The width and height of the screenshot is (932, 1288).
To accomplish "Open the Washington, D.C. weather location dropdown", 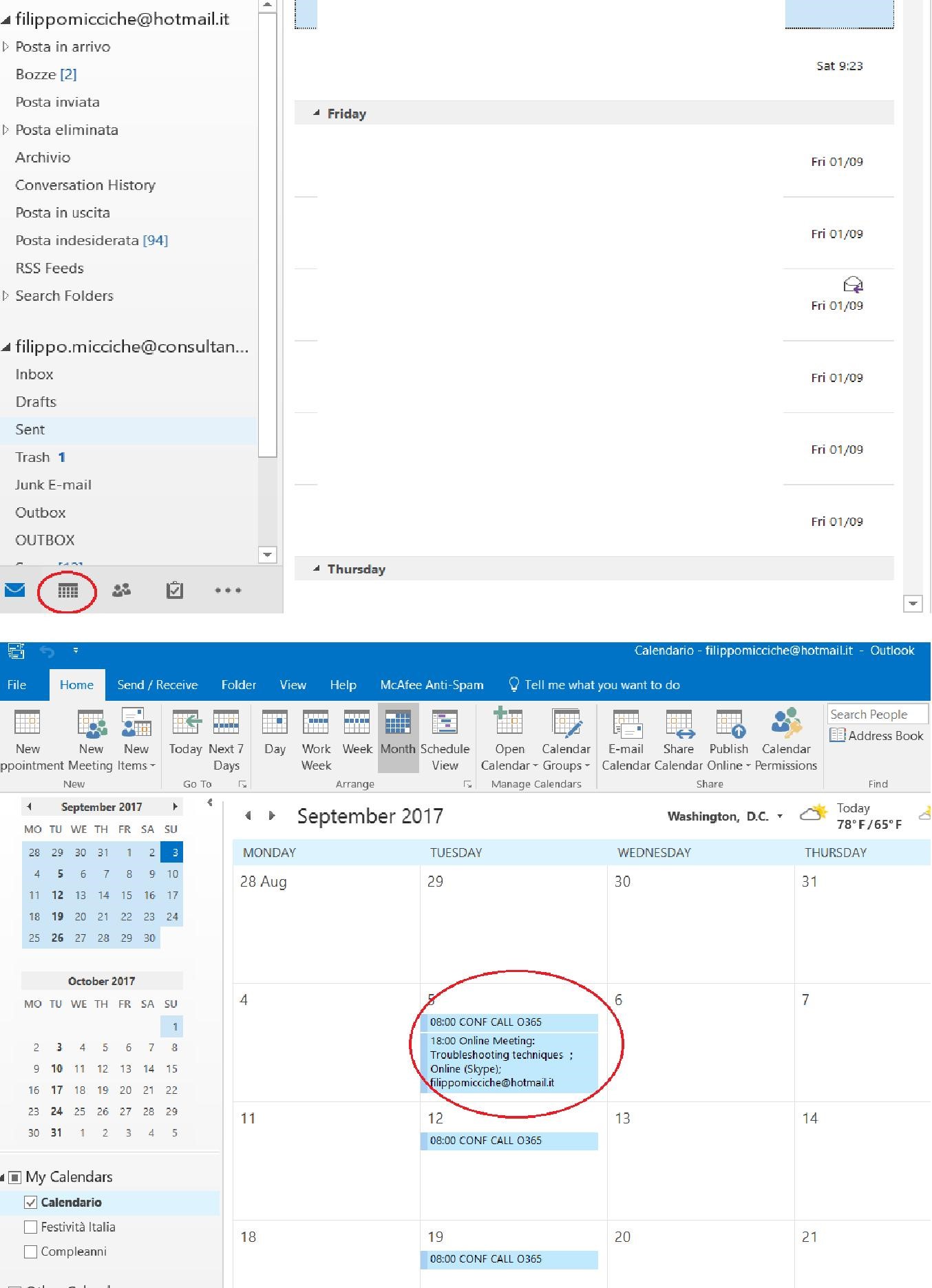I will (780, 816).
